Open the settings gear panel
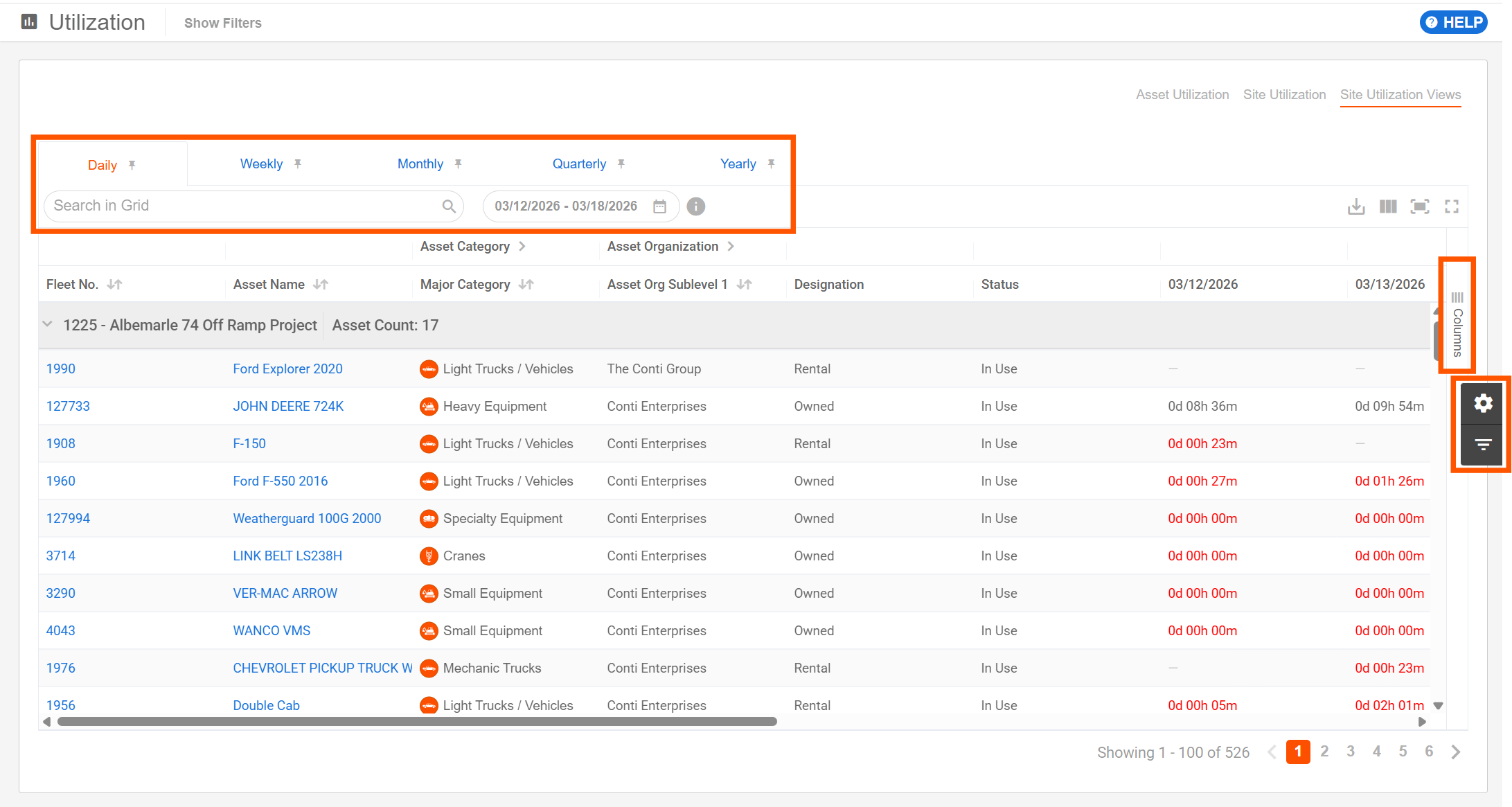The height and width of the screenshot is (807, 1512). (1482, 403)
